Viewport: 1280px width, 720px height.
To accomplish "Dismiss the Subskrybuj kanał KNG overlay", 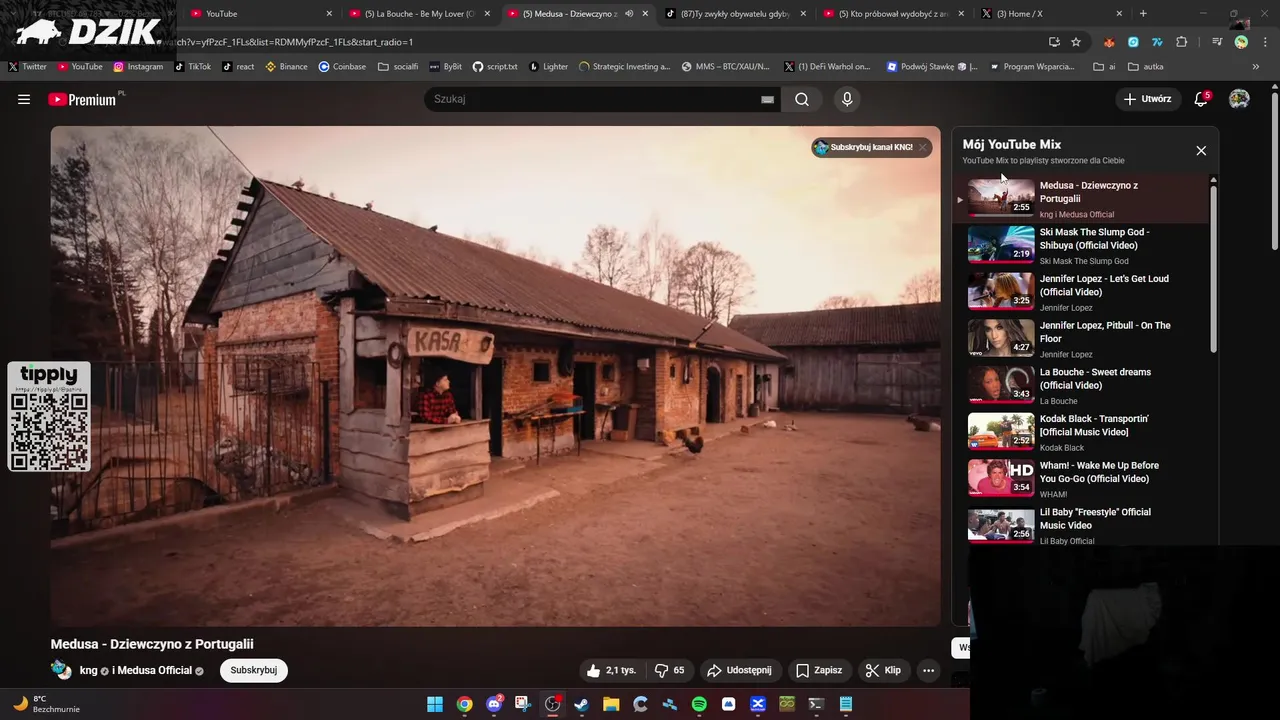I will point(923,147).
